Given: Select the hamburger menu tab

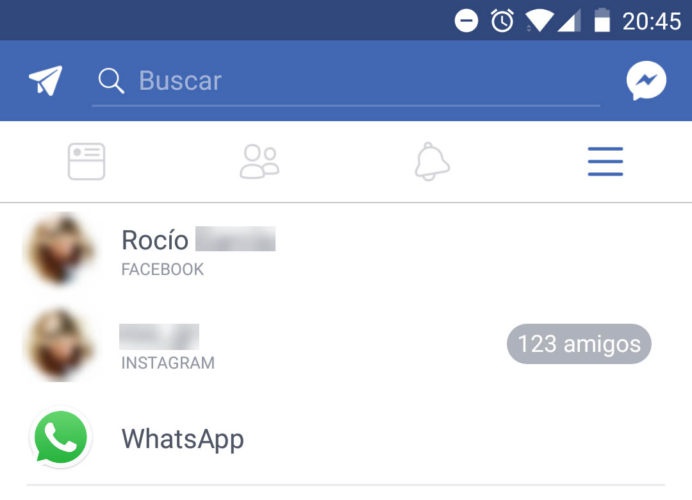Looking at the screenshot, I should pyautogui.click(x=605, y=162).
